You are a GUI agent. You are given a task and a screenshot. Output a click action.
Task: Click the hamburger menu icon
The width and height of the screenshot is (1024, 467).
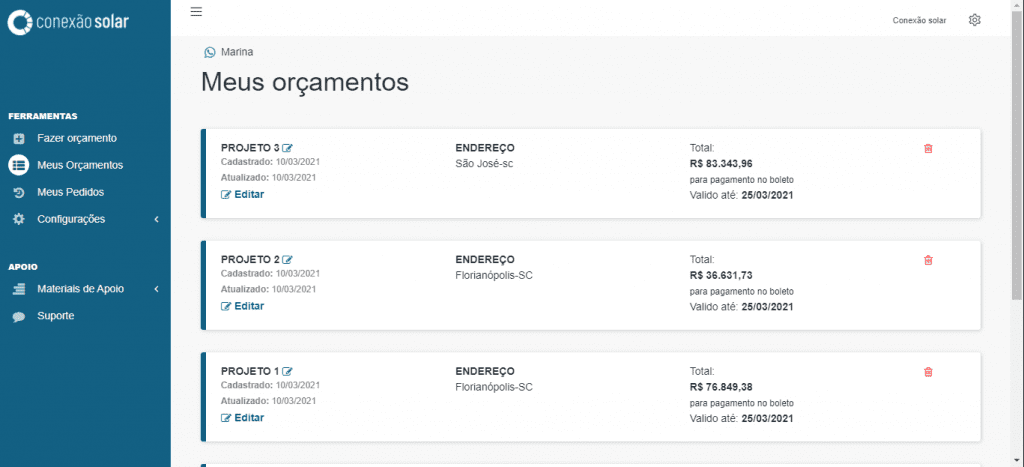pyautogui.click(x=196, y=12)
